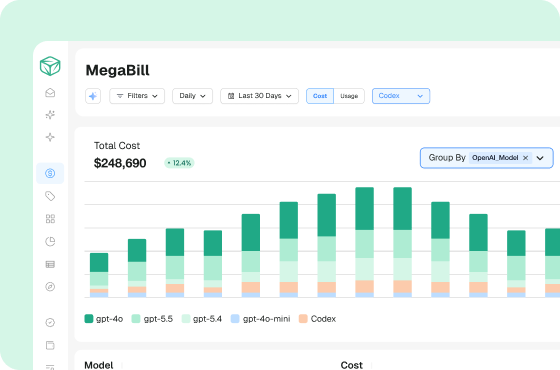Open the Filters dropdown
This screenshot has width=560, height=370.
(x=137, y=96)
